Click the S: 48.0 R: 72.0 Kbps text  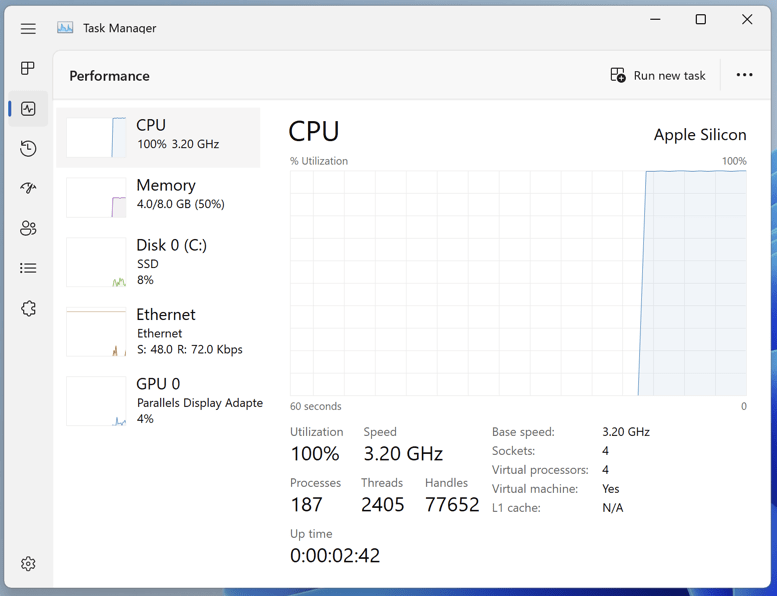(190, 349)
